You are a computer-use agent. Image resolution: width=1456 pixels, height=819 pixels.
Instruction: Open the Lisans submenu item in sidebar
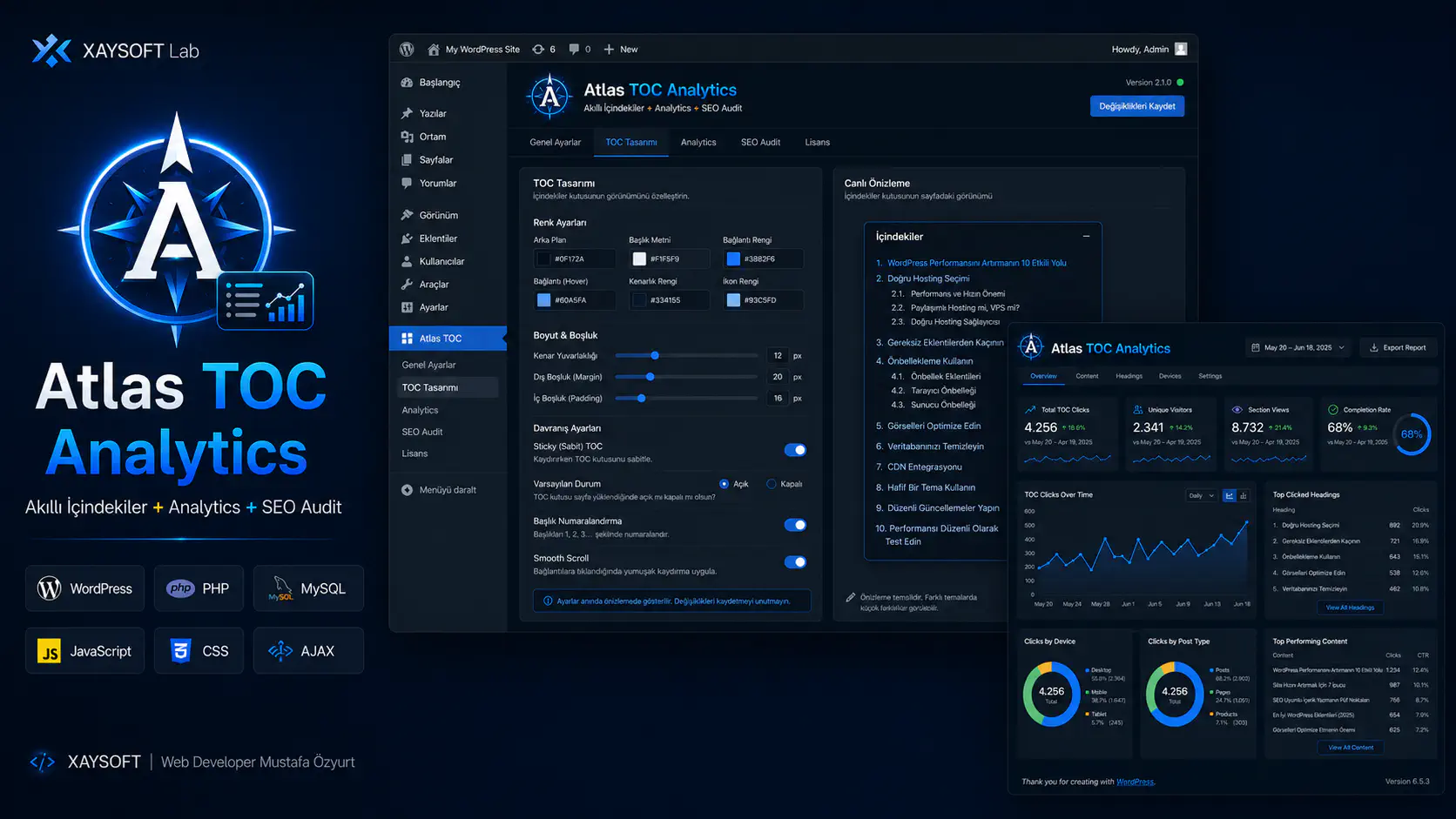click(415, 453)
